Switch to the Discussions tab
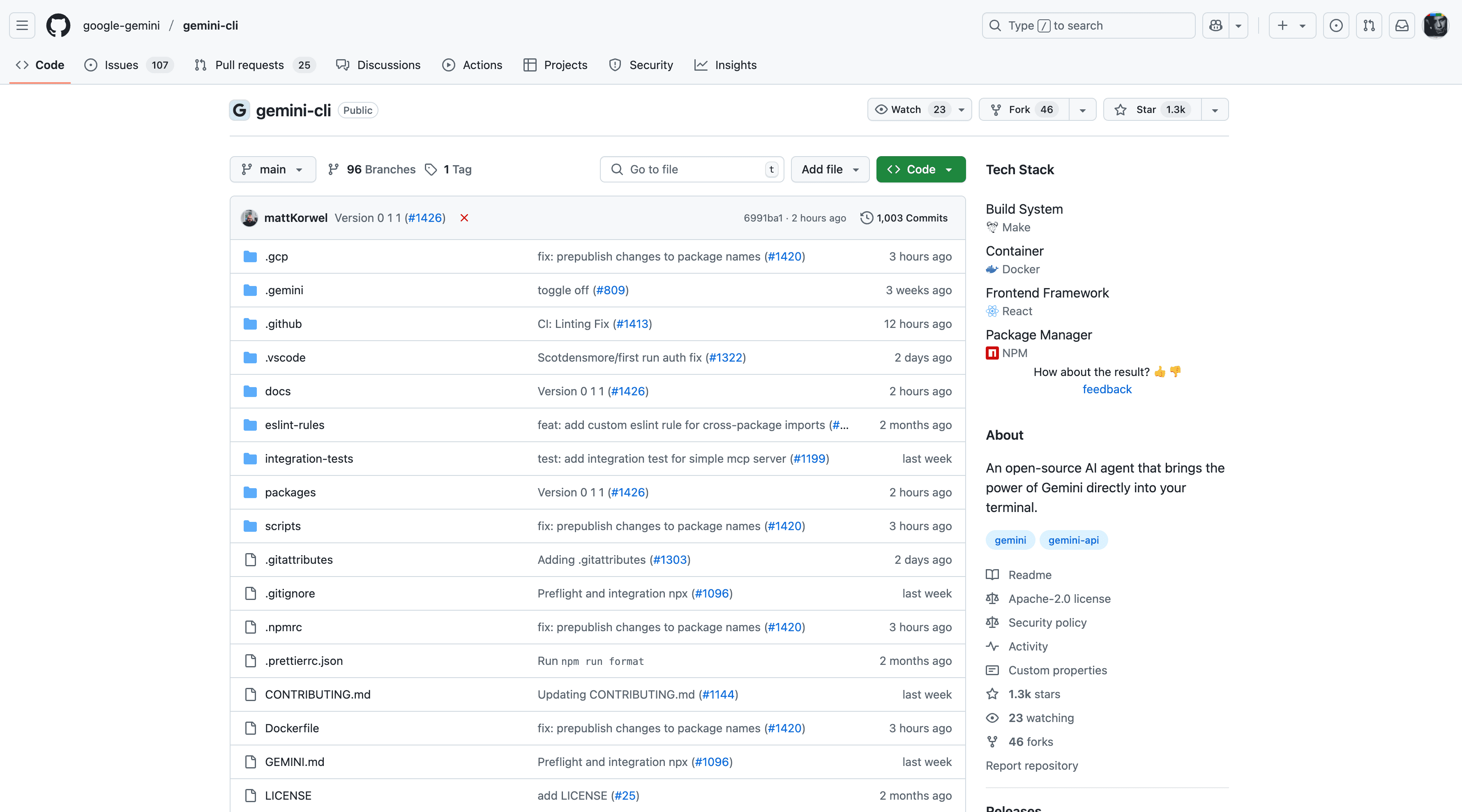Viewport: 1462px width, 812px height. [378, 65]
